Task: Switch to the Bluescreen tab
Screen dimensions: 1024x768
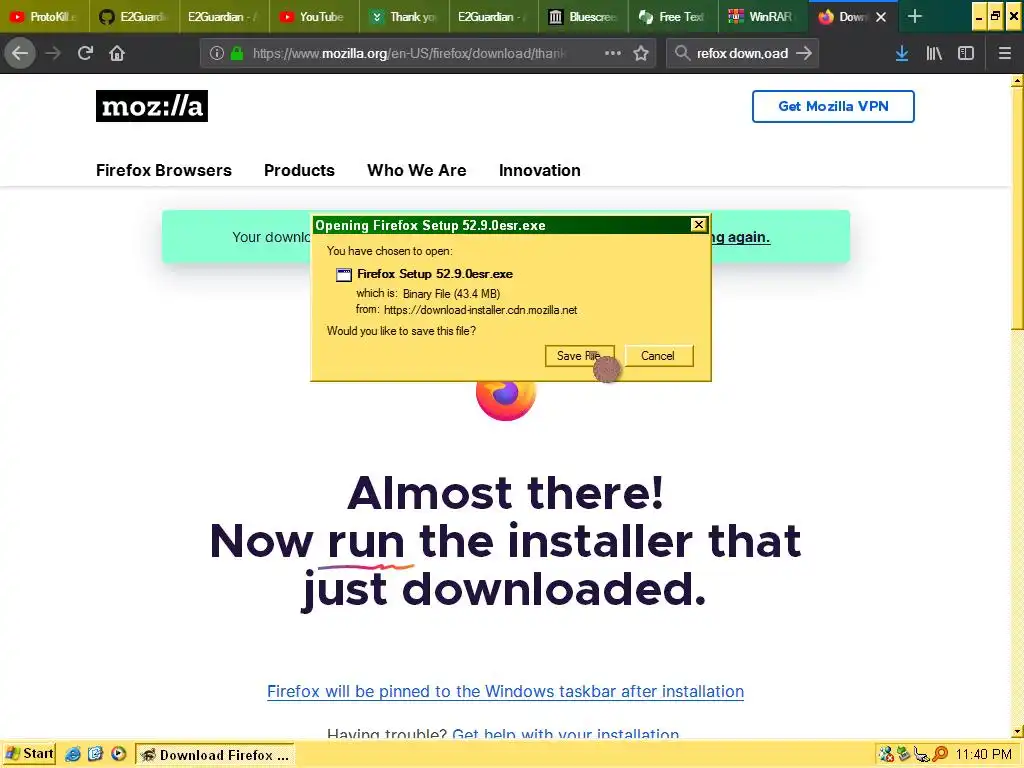Action: 584,17
